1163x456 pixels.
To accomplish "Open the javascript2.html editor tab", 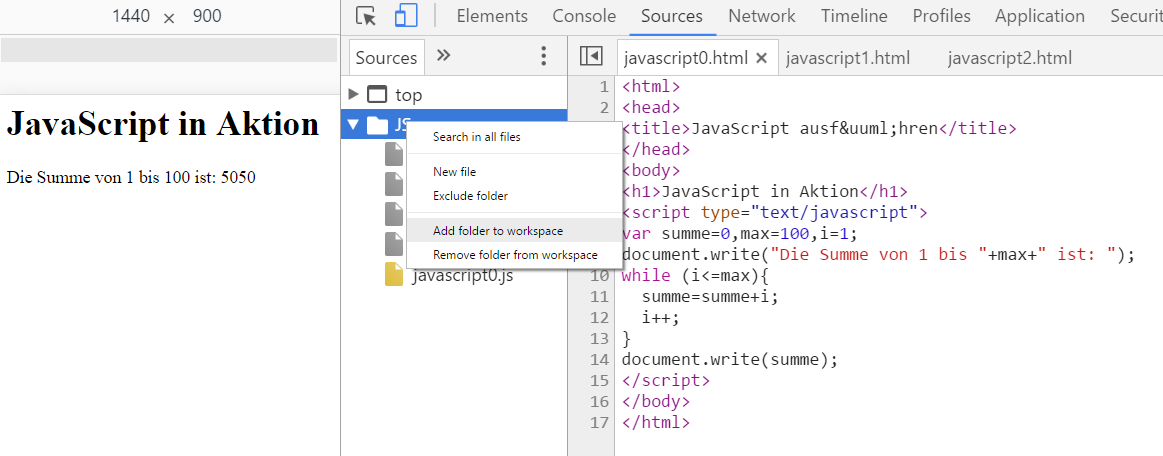I will 1009,58.
